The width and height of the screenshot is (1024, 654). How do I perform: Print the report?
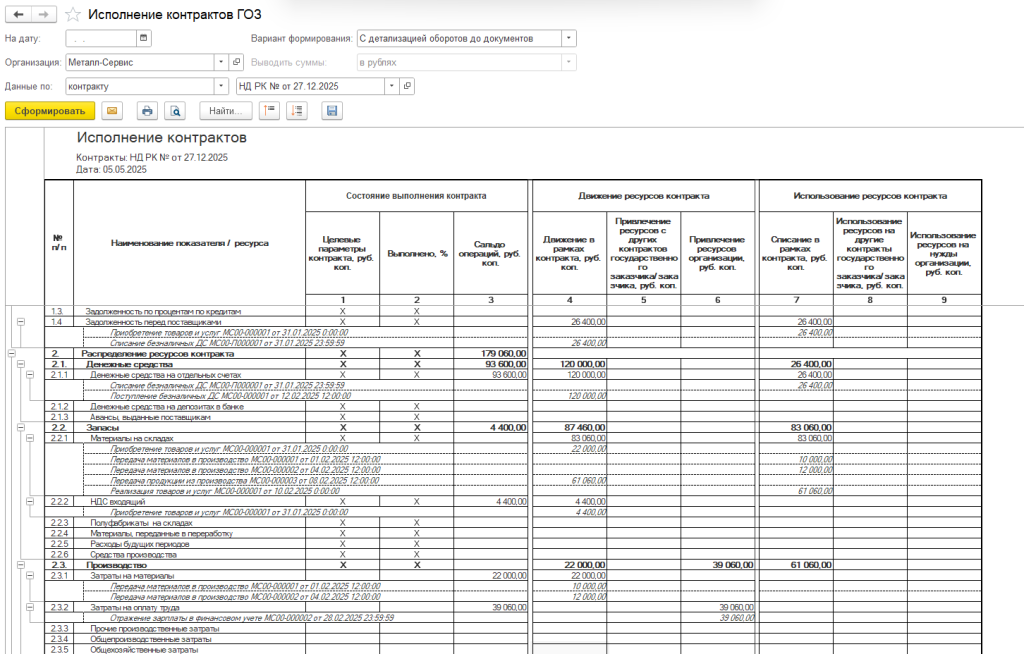coord(148,111)
